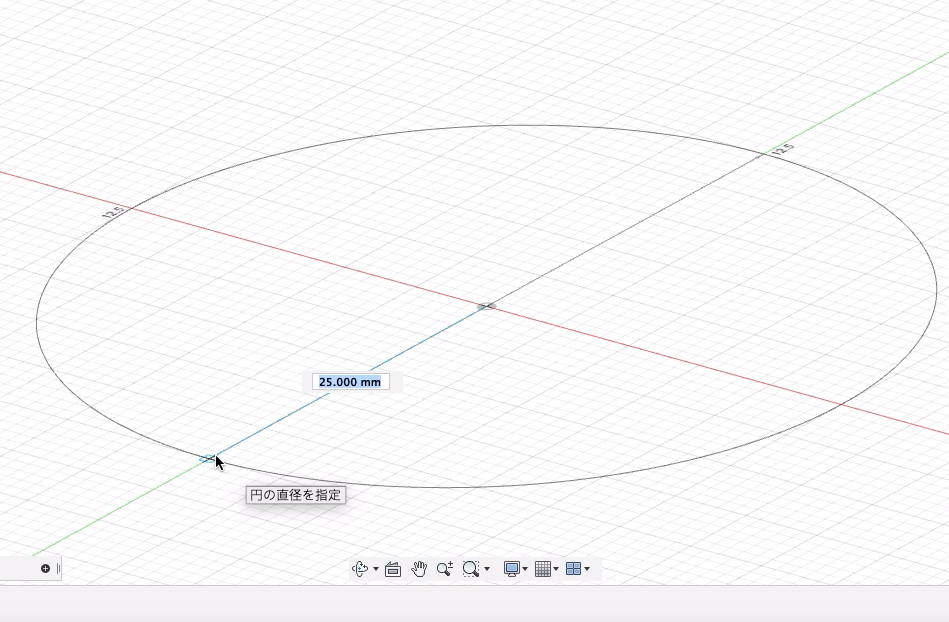
Task: Click the Grid and Snaps icon
Action: [x=543, y=569]
